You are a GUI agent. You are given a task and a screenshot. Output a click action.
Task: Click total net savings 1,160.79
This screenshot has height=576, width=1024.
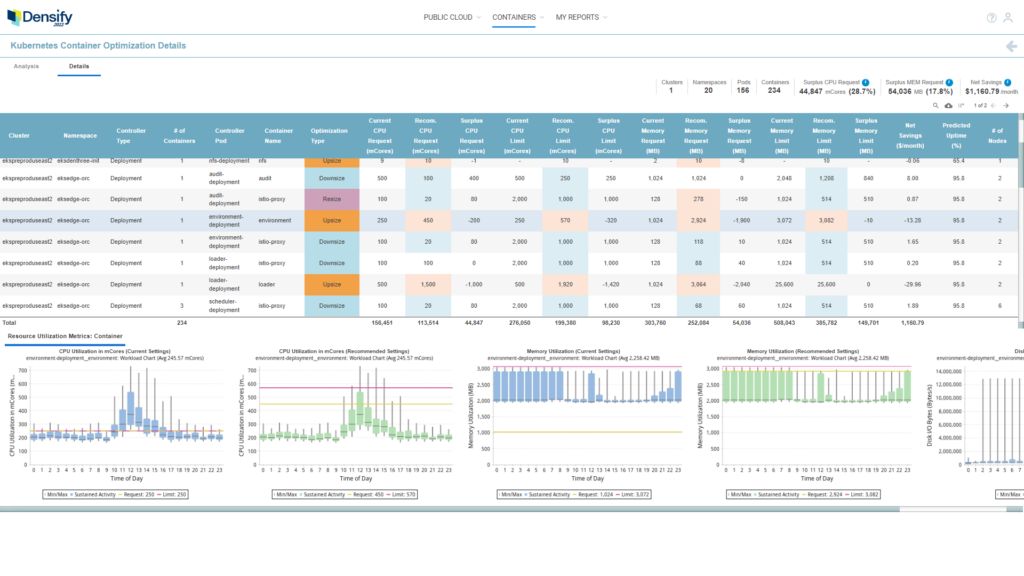912,323
